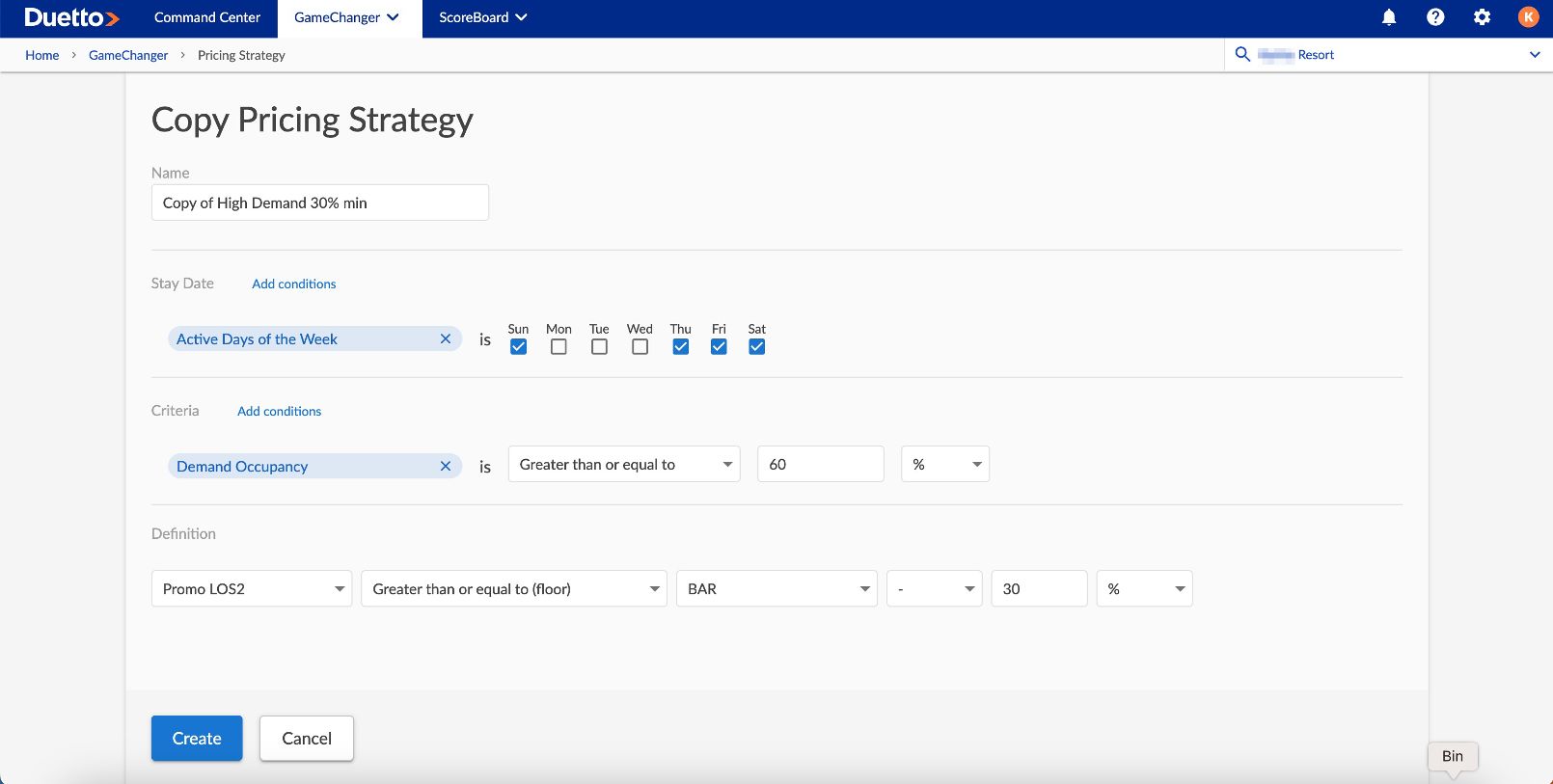This screenshot has height=784, width=1553.
Task: Open the GameChanger menu tab
Action: 347,17
